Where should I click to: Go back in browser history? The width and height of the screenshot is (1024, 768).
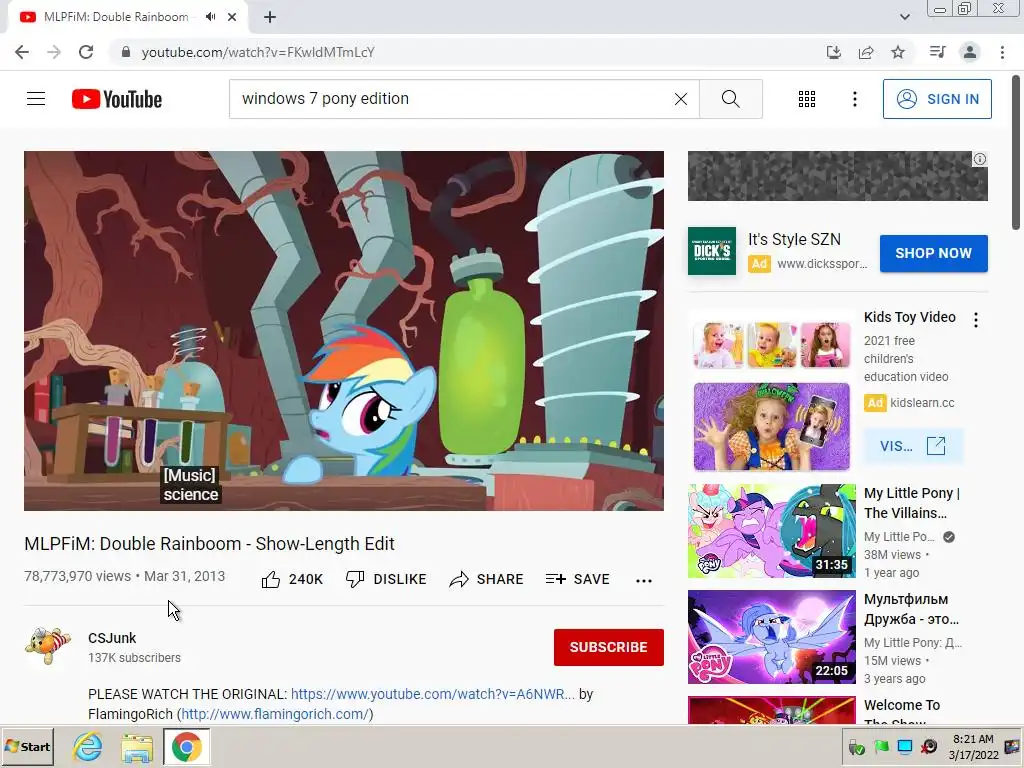[22, 52]
